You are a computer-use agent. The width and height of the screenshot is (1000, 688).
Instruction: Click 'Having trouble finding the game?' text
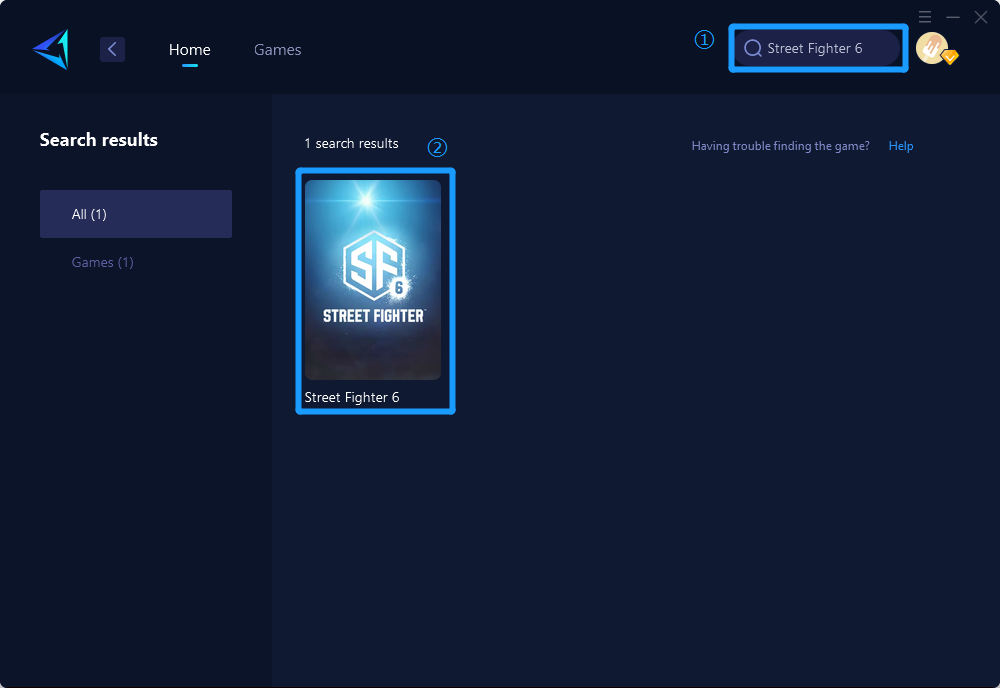coord(781,146)
